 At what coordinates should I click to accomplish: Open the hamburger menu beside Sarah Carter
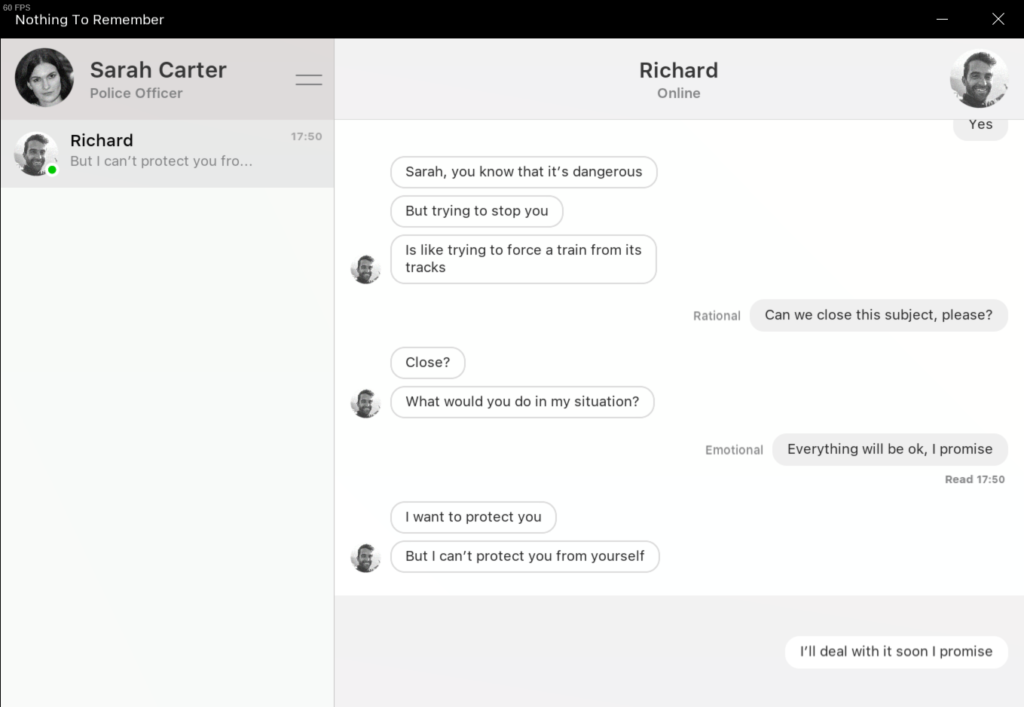(x=308, y=80)
